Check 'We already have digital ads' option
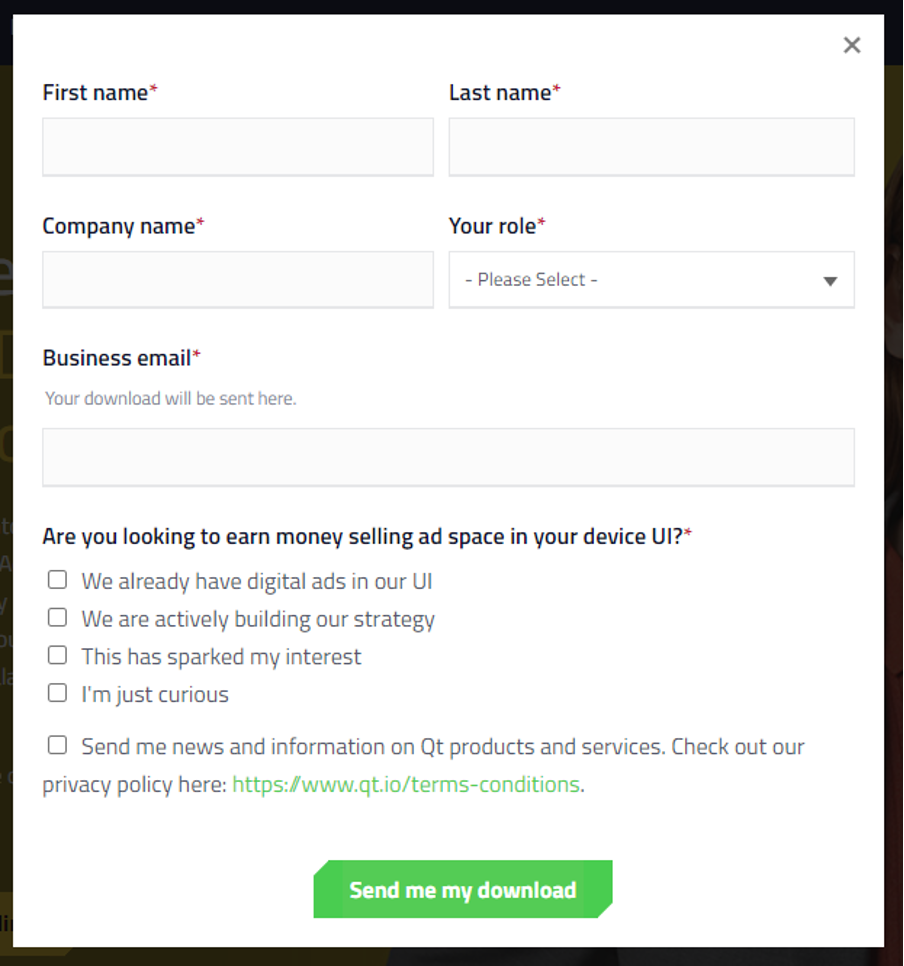The height and width of the screenshot is (966, 904). coord(58,580)
